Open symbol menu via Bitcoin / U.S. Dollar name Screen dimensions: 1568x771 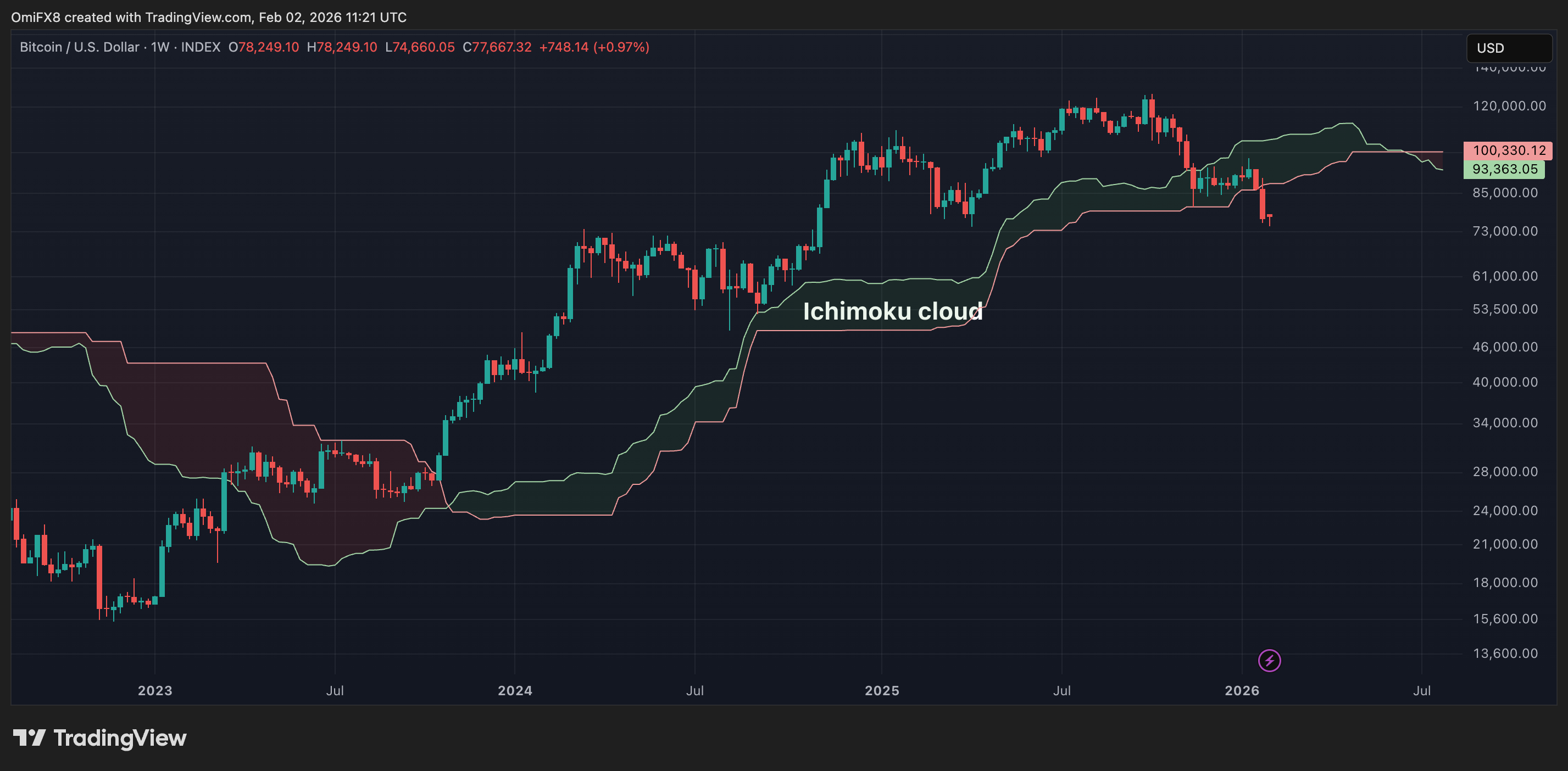point(80,47)
